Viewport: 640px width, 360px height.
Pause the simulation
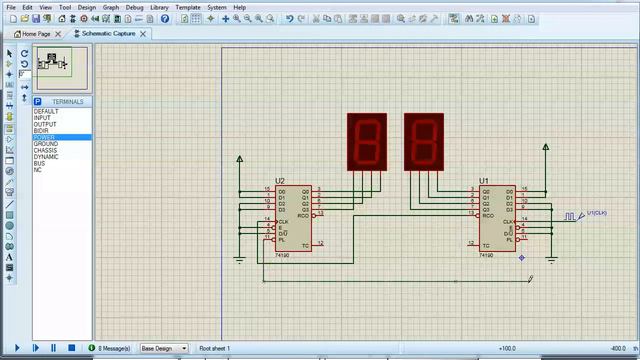pos(53,348)
